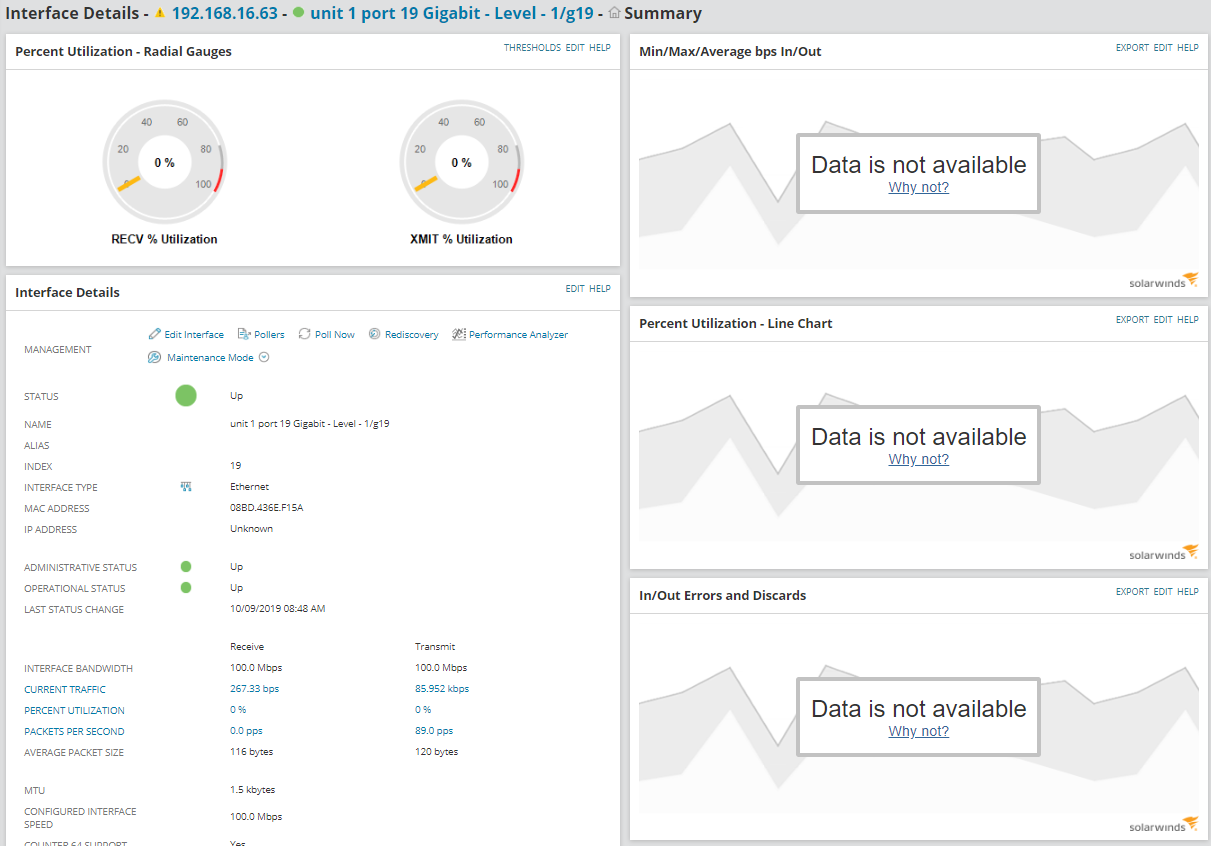Click Edit on Min/Max/Average bps chart
Viewport: 1211px width, 846px height.
coord(1163,48)
